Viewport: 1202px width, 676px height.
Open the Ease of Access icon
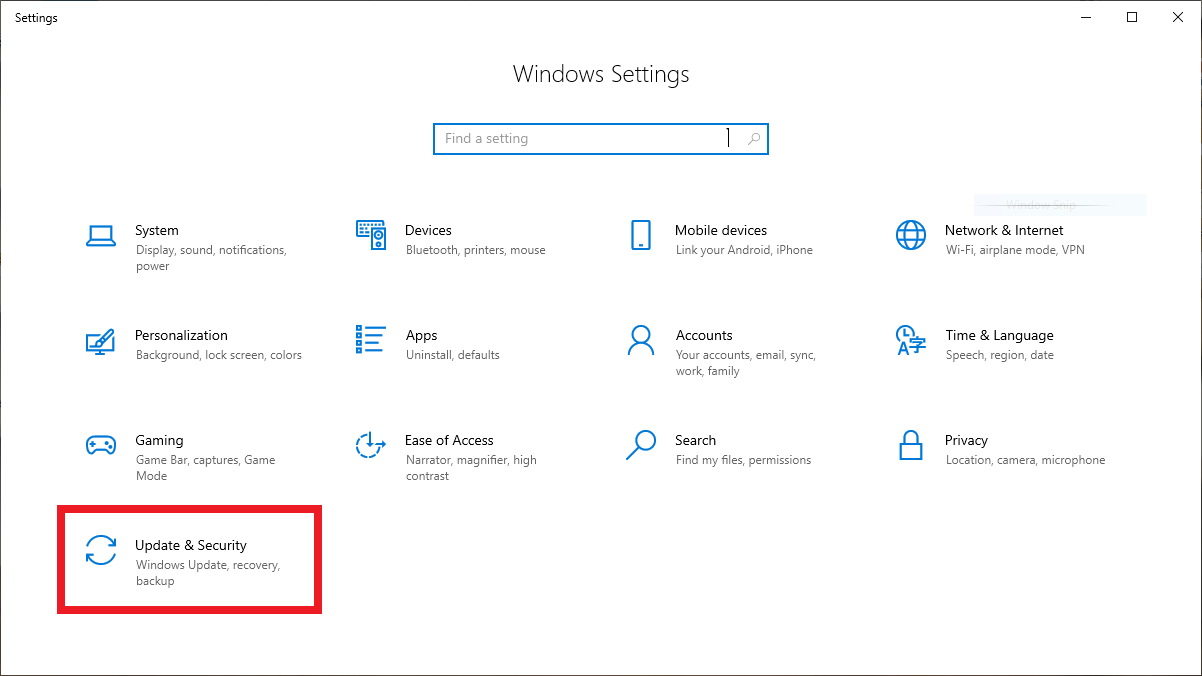(371, 445)
